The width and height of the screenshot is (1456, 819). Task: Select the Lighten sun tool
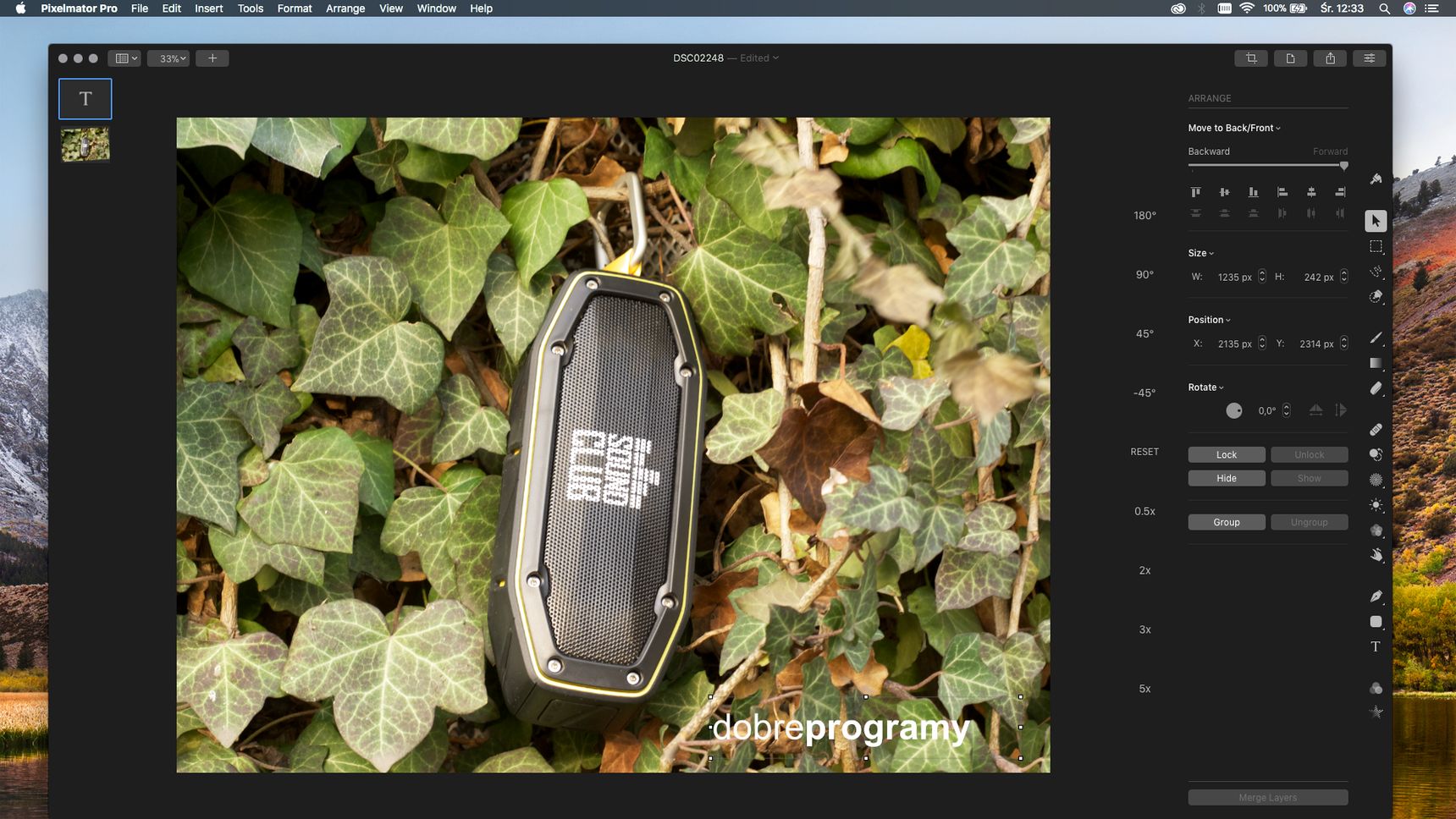(1376, 505)
